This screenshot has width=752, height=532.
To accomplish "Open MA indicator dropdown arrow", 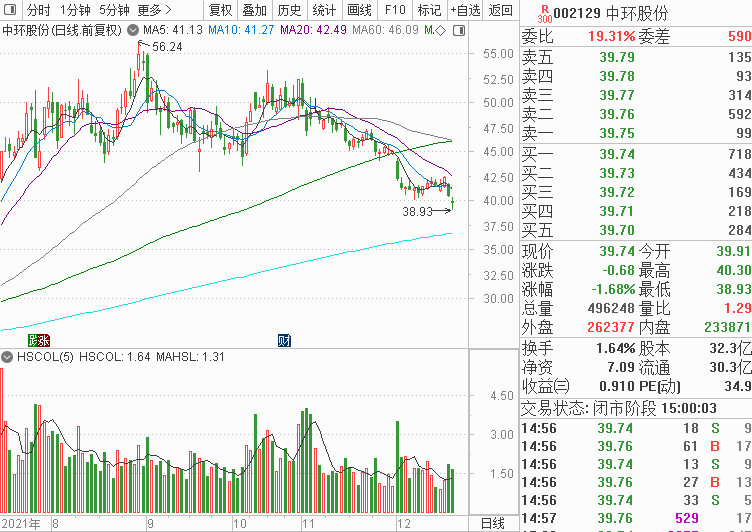I will 133,31.
